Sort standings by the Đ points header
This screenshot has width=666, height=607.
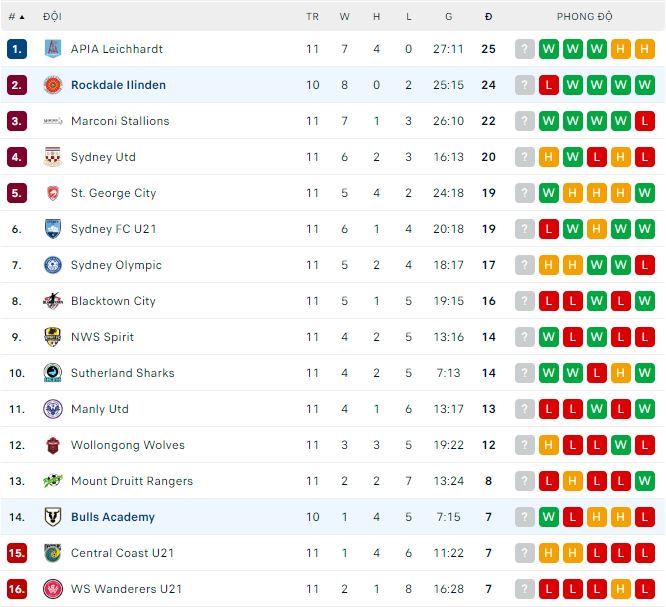[x=488, y=17]
